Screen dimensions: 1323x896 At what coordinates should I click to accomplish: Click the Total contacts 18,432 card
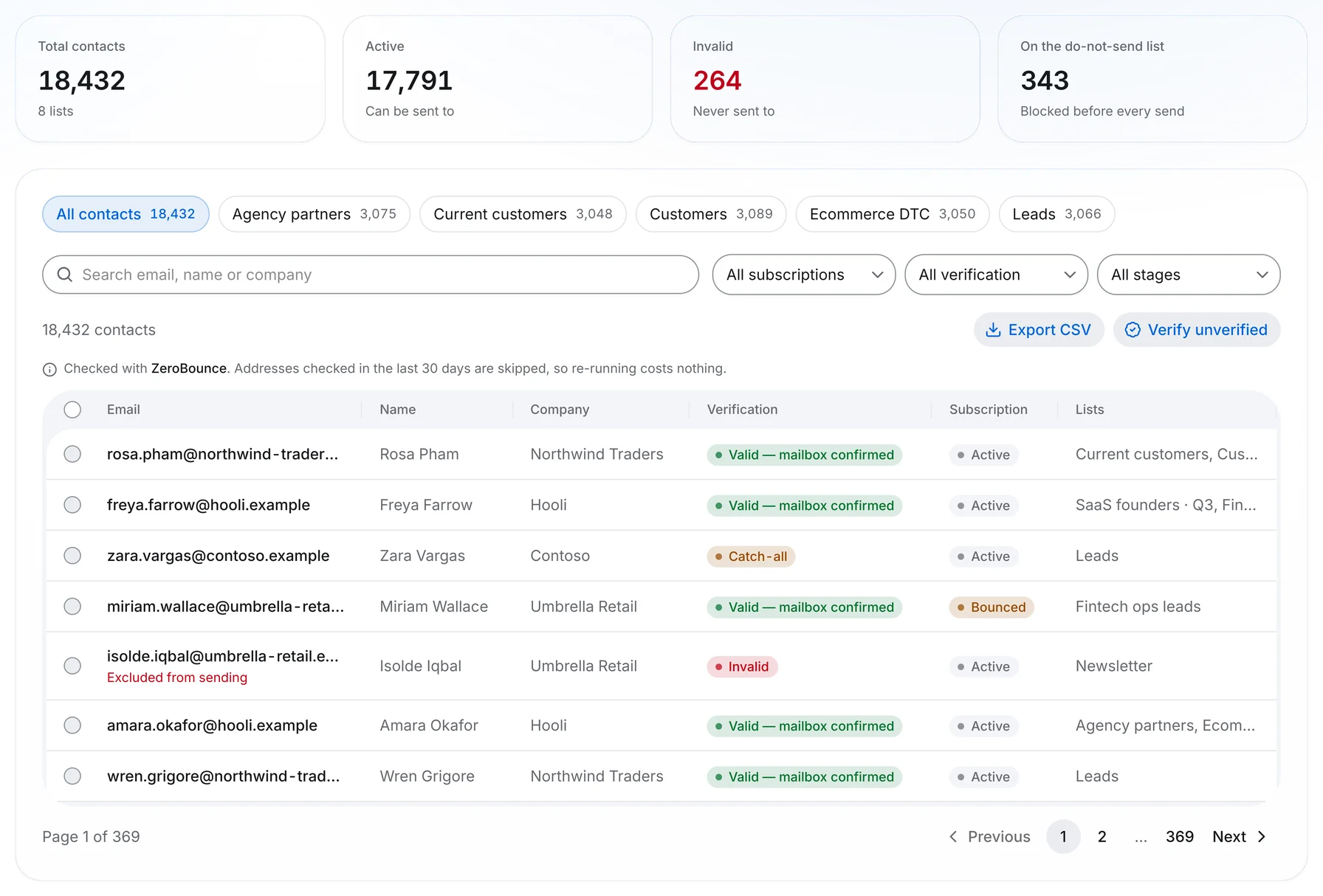(170, 79)
